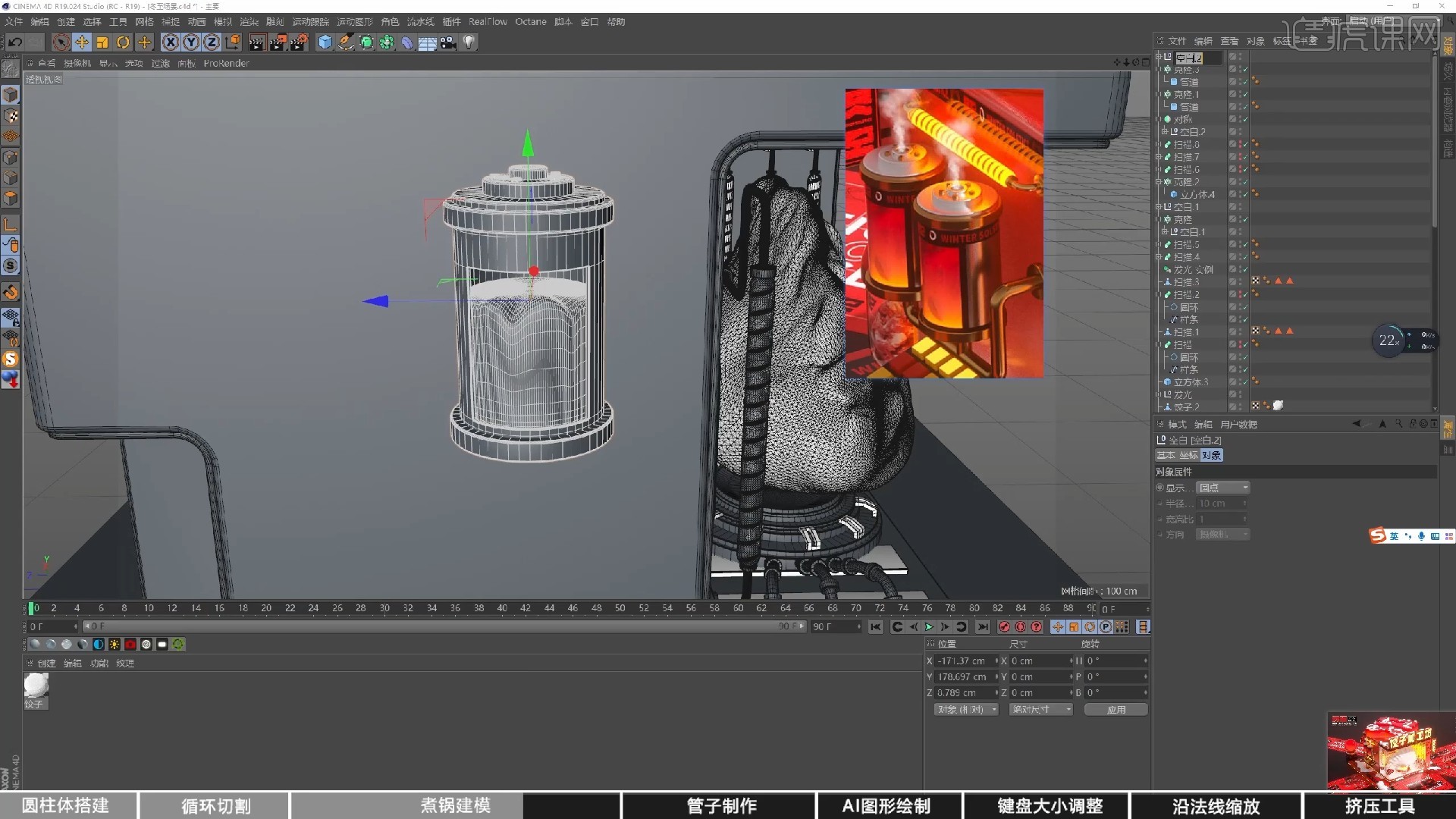Open the 角色 menu
The width and height of the screenshot is (1456, 819).
(x=390, y=22)
